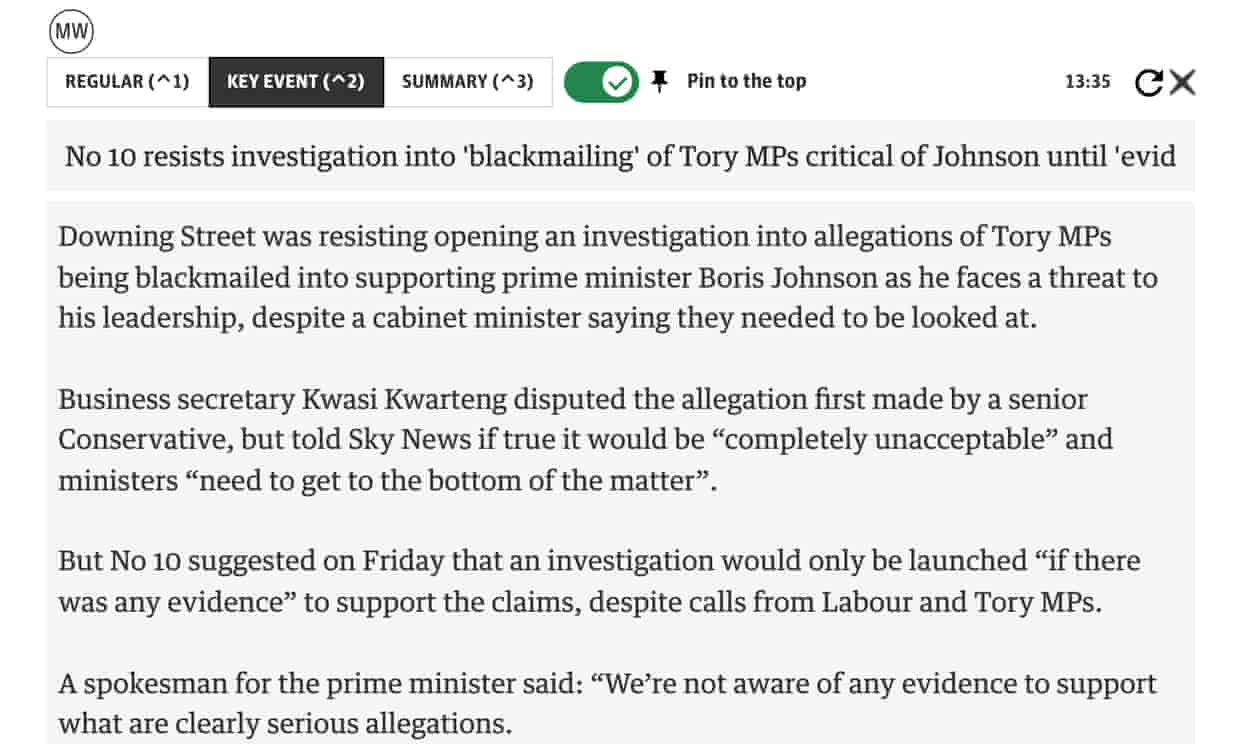
Task: Select the KEY EVENT (^2) post type
Action: tap(296, 82)
